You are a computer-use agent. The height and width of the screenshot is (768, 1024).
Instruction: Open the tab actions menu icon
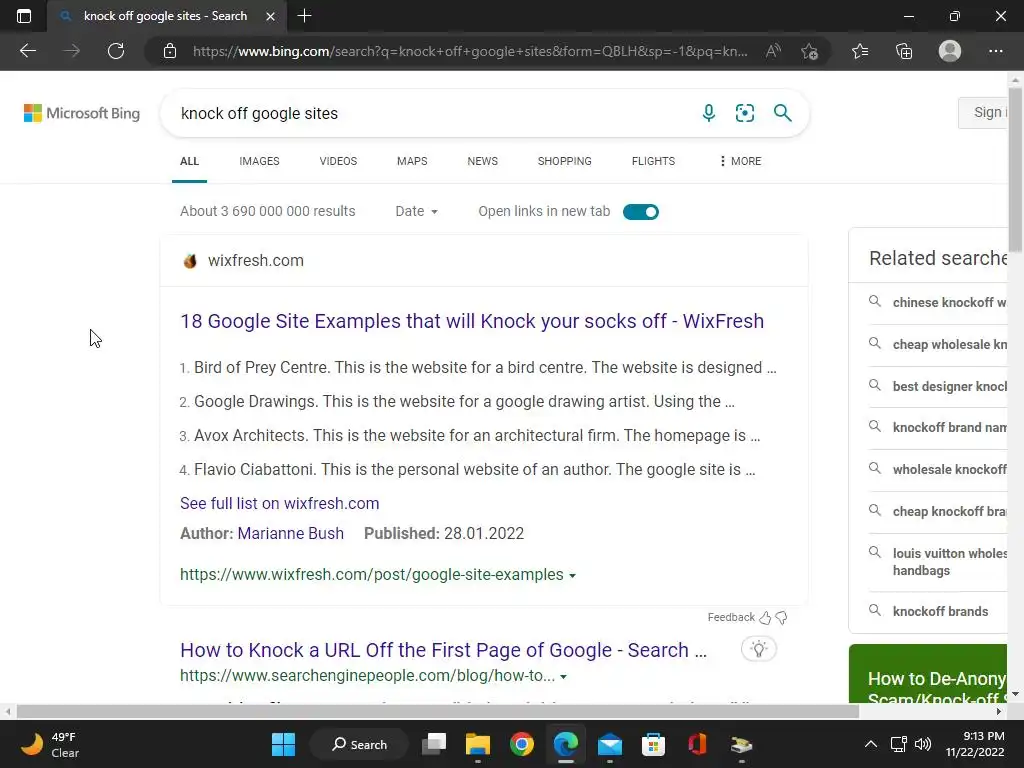coord(24,16)
